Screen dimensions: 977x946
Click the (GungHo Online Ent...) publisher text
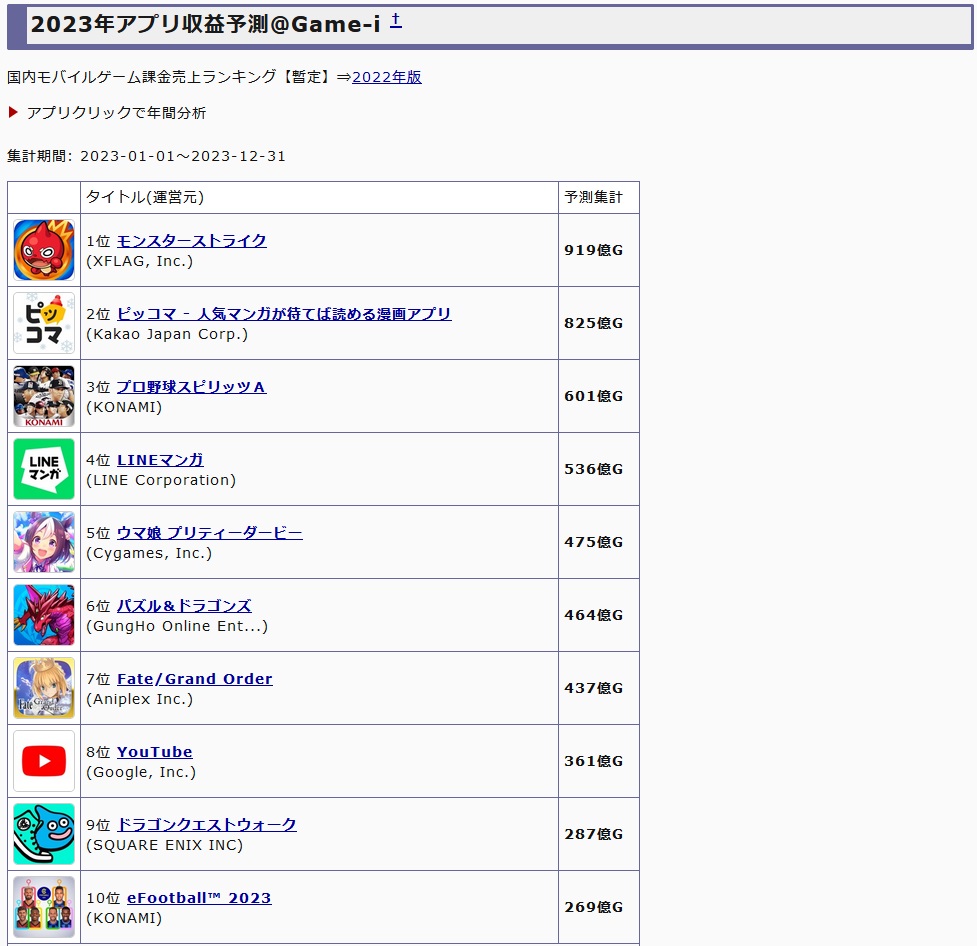[177, 626]
